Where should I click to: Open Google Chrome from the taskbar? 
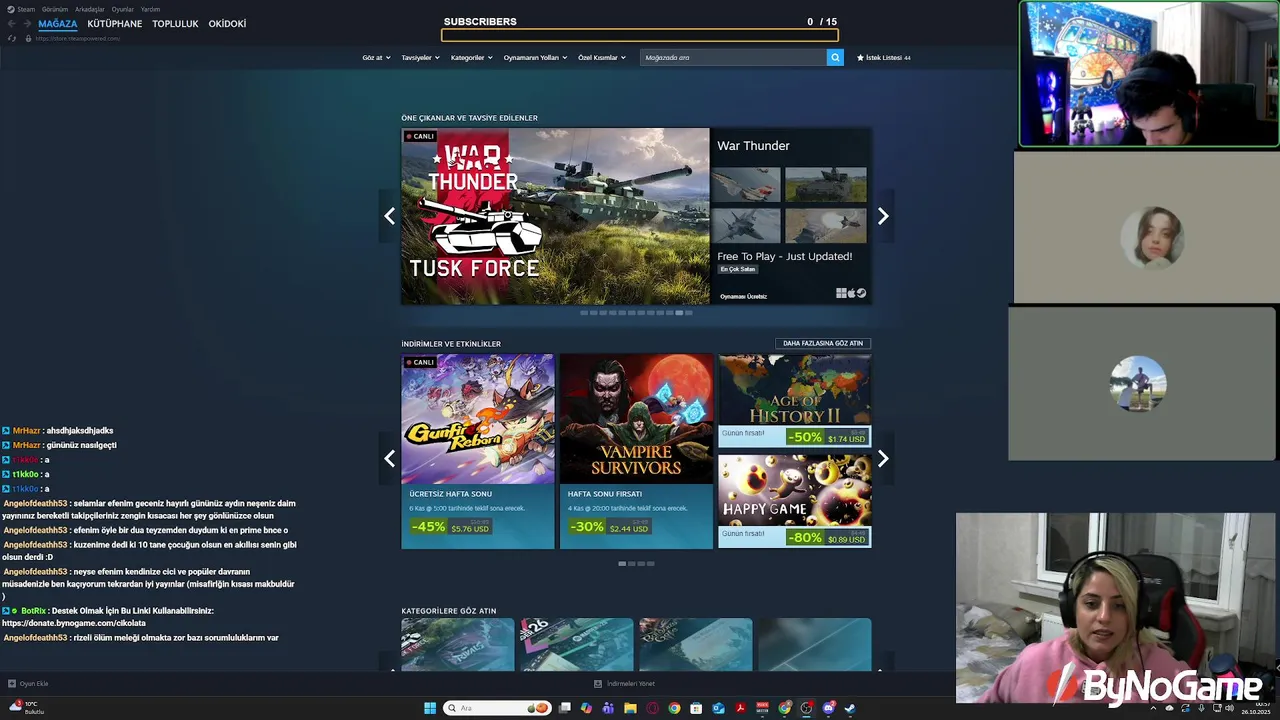point(674,708)
